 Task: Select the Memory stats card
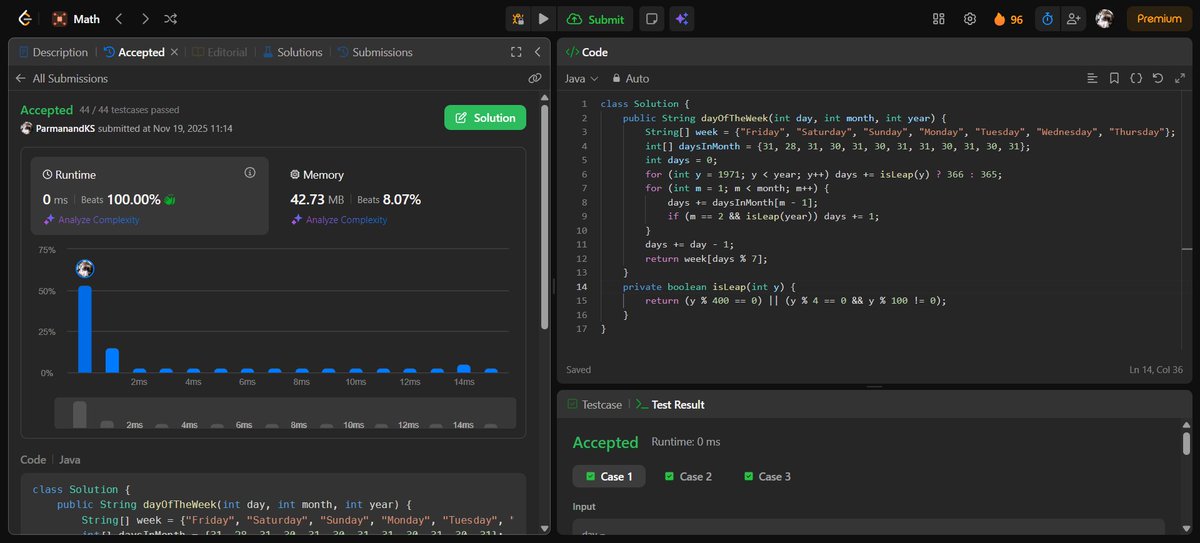400,195
